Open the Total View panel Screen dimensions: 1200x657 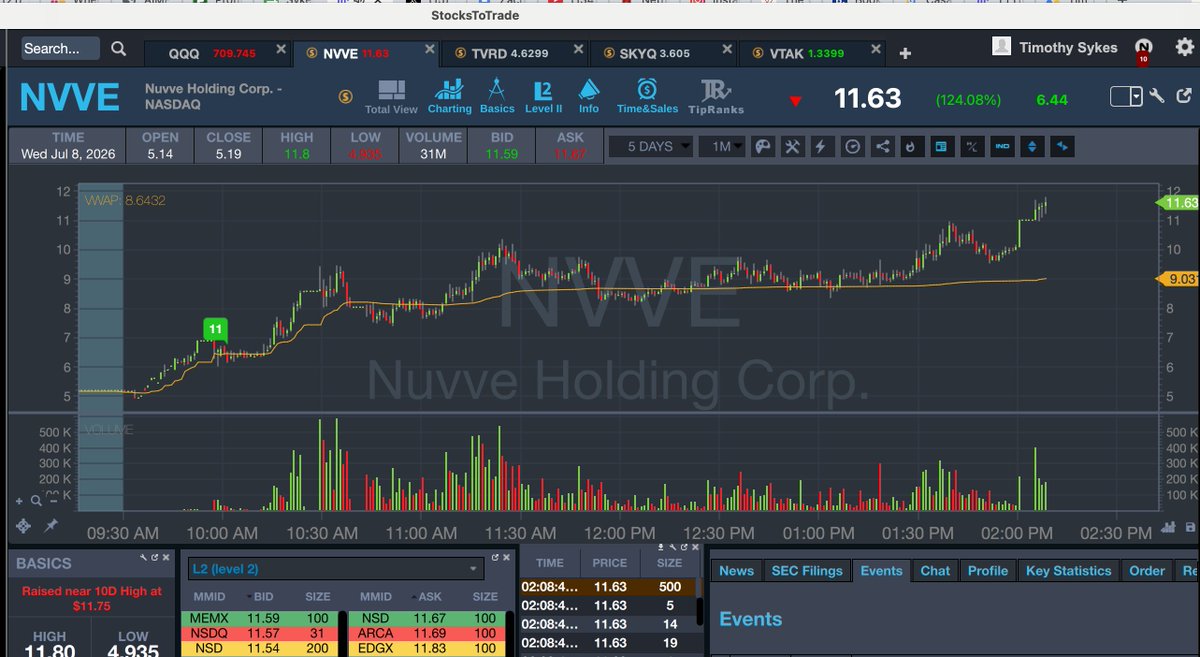click(391, 97)
